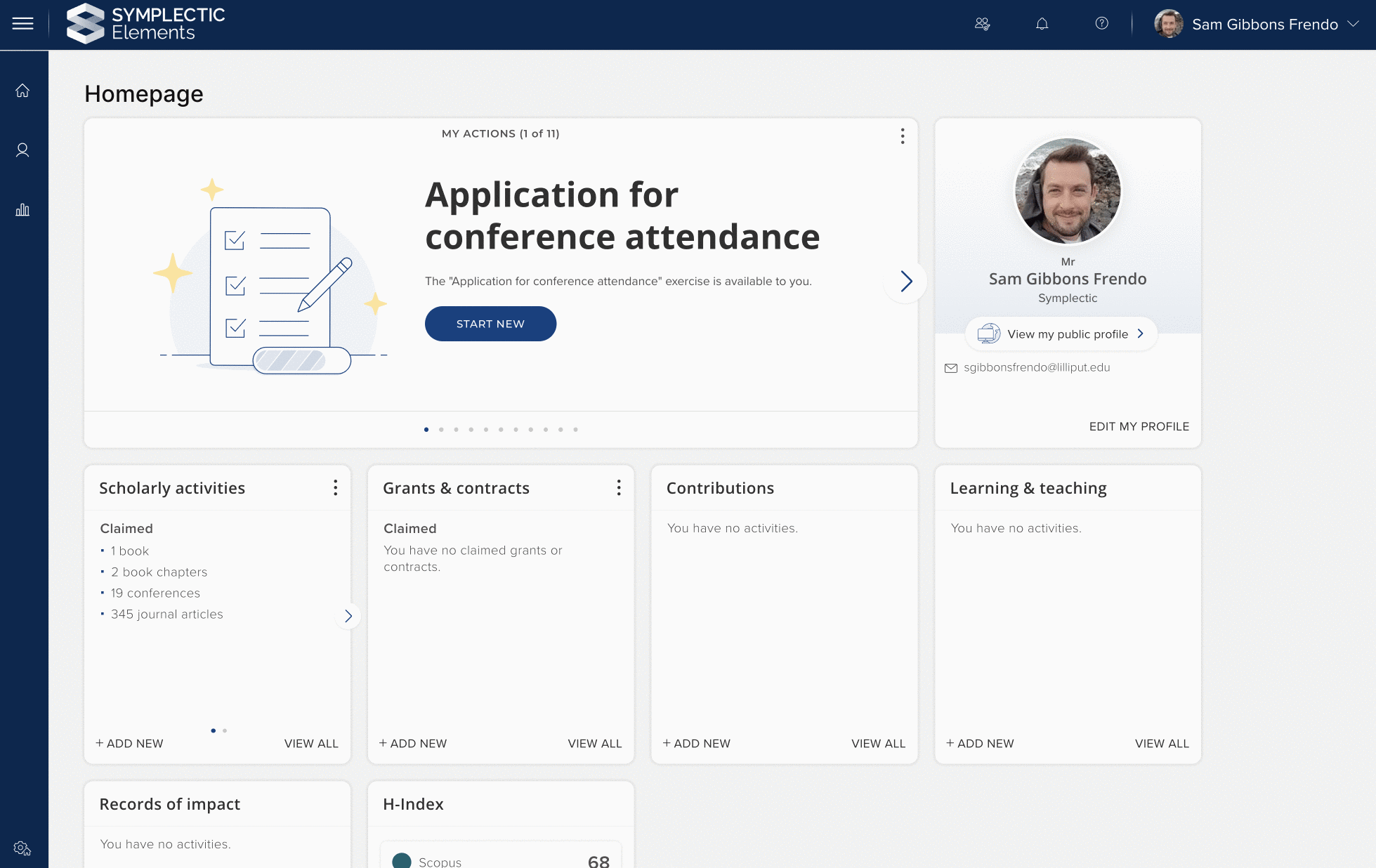Viewport: 1376px width, 868px height.
Task: Select the second My Actions carousel dot
Action: click(441, 429)
